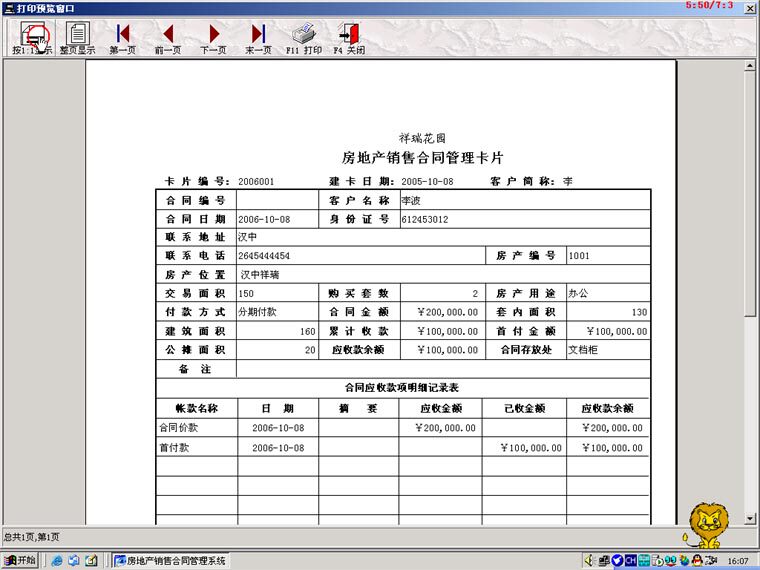The height and width of the screenshot is (570, 760).
Task: Open the QQ penguin tray icon
Action: pos(697,560)
